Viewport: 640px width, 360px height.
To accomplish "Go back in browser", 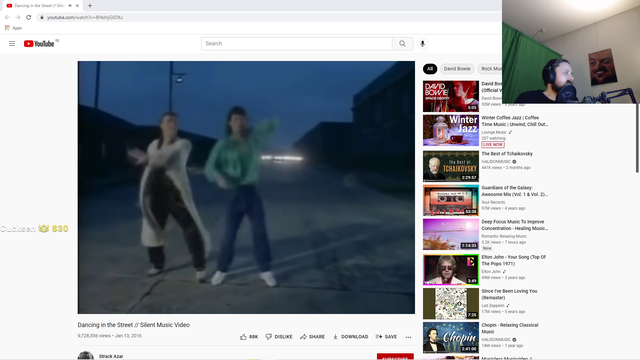I will point(7,17).
